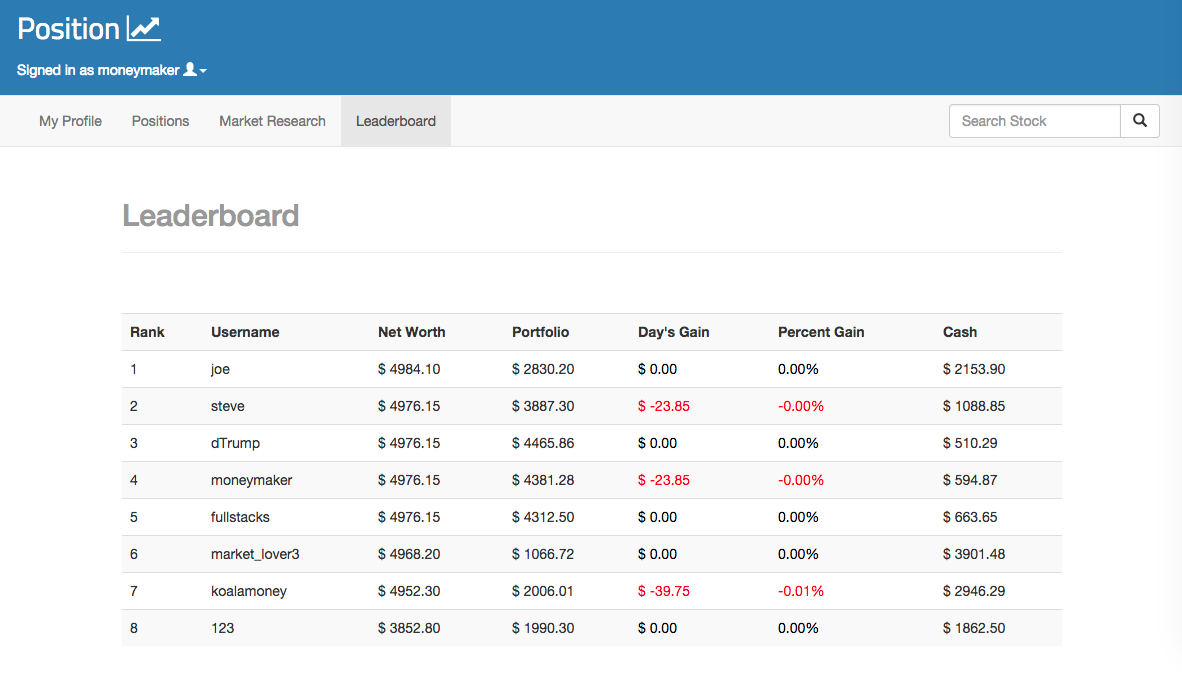The width and height of the screenshot is (1182, 683).
Task: Select username moneymaker in table row
Action: click(x=251, y=480)
